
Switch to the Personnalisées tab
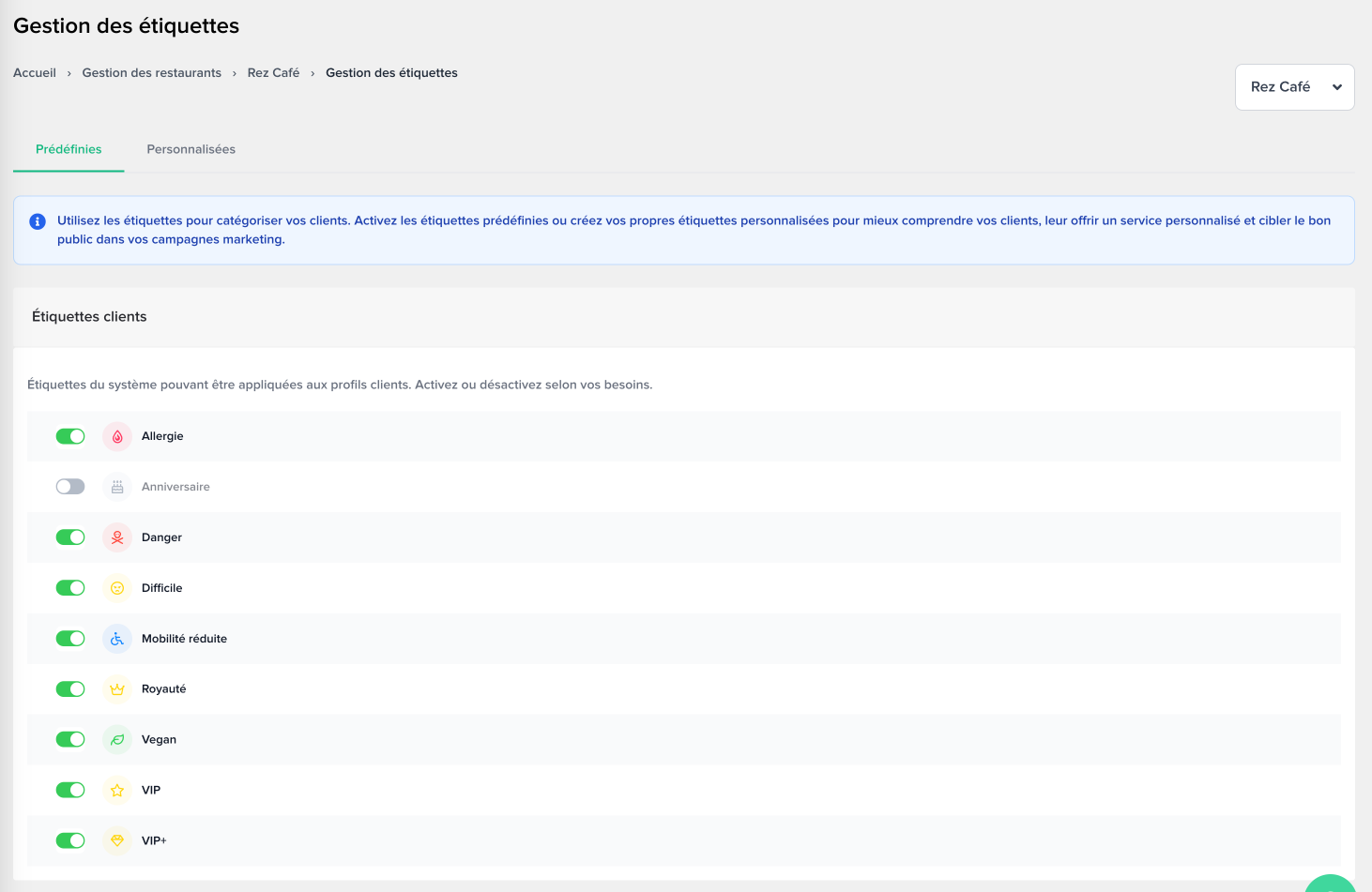[191, 149]
